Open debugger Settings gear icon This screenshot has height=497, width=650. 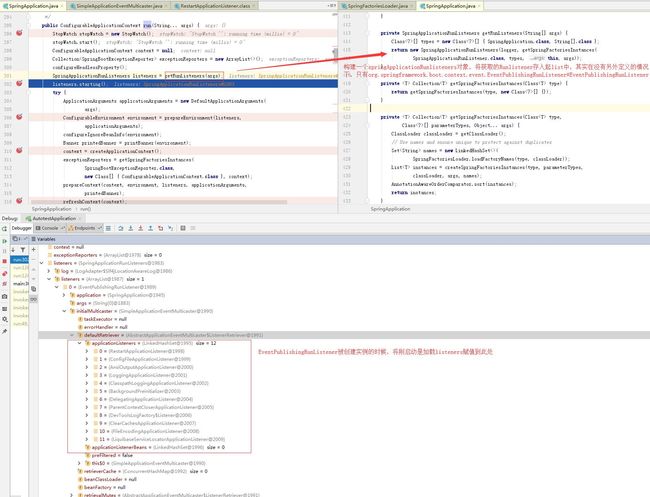coord(5,319)
